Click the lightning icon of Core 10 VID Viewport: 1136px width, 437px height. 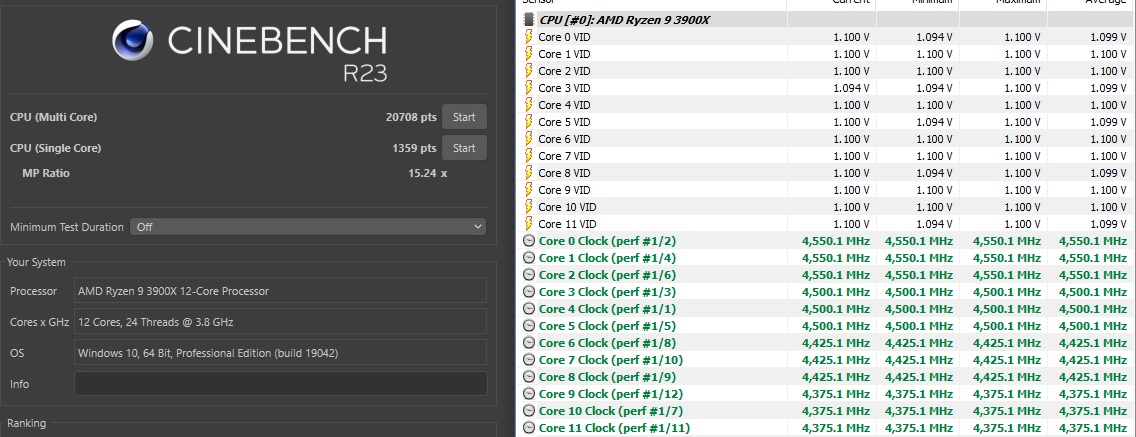point(528,207)
